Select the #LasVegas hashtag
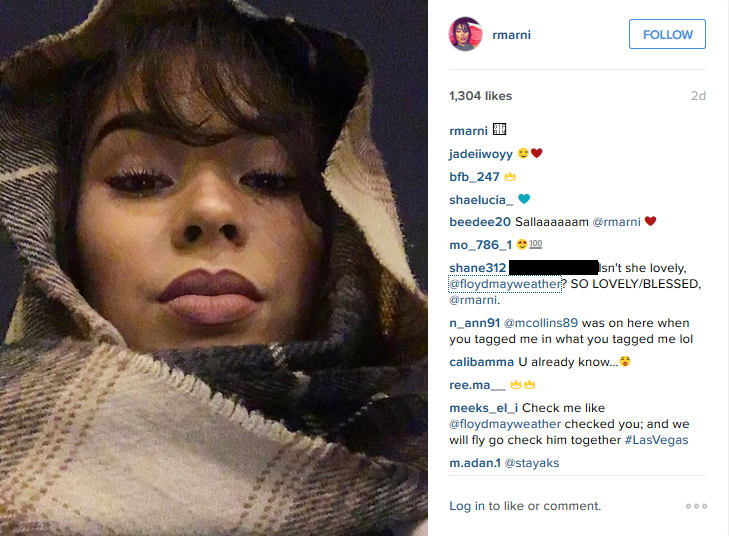The image size is (729, 536). [656, 440]
